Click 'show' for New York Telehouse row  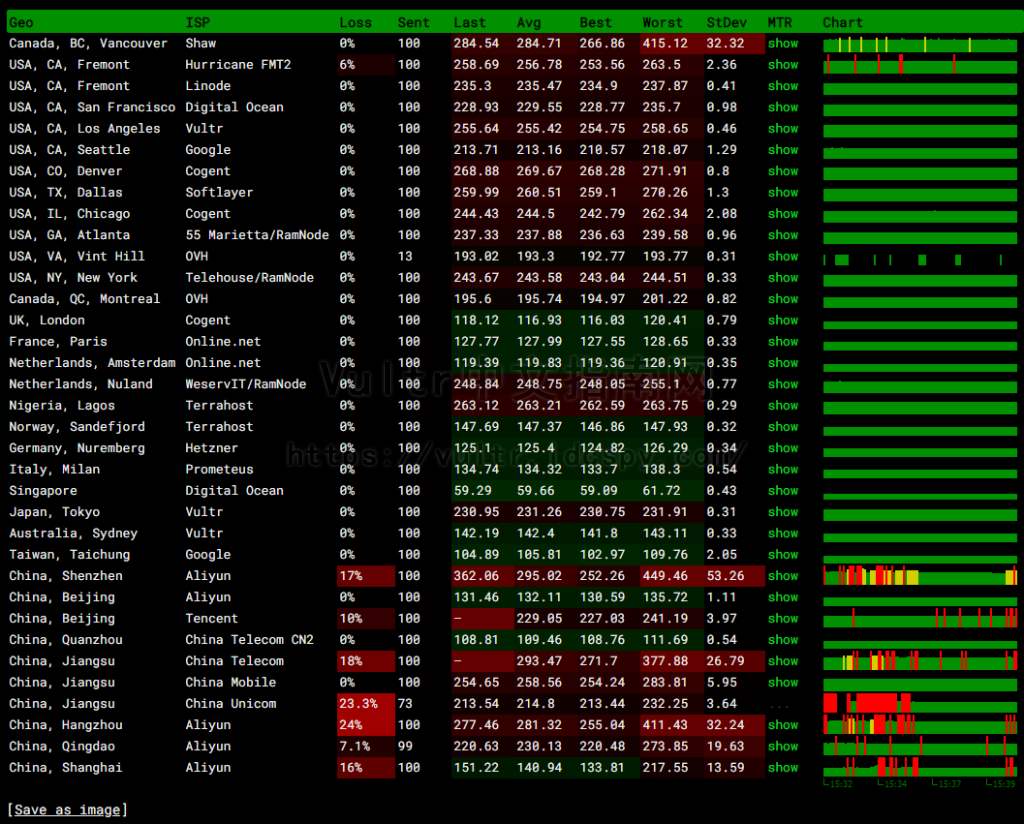(783, 277)
